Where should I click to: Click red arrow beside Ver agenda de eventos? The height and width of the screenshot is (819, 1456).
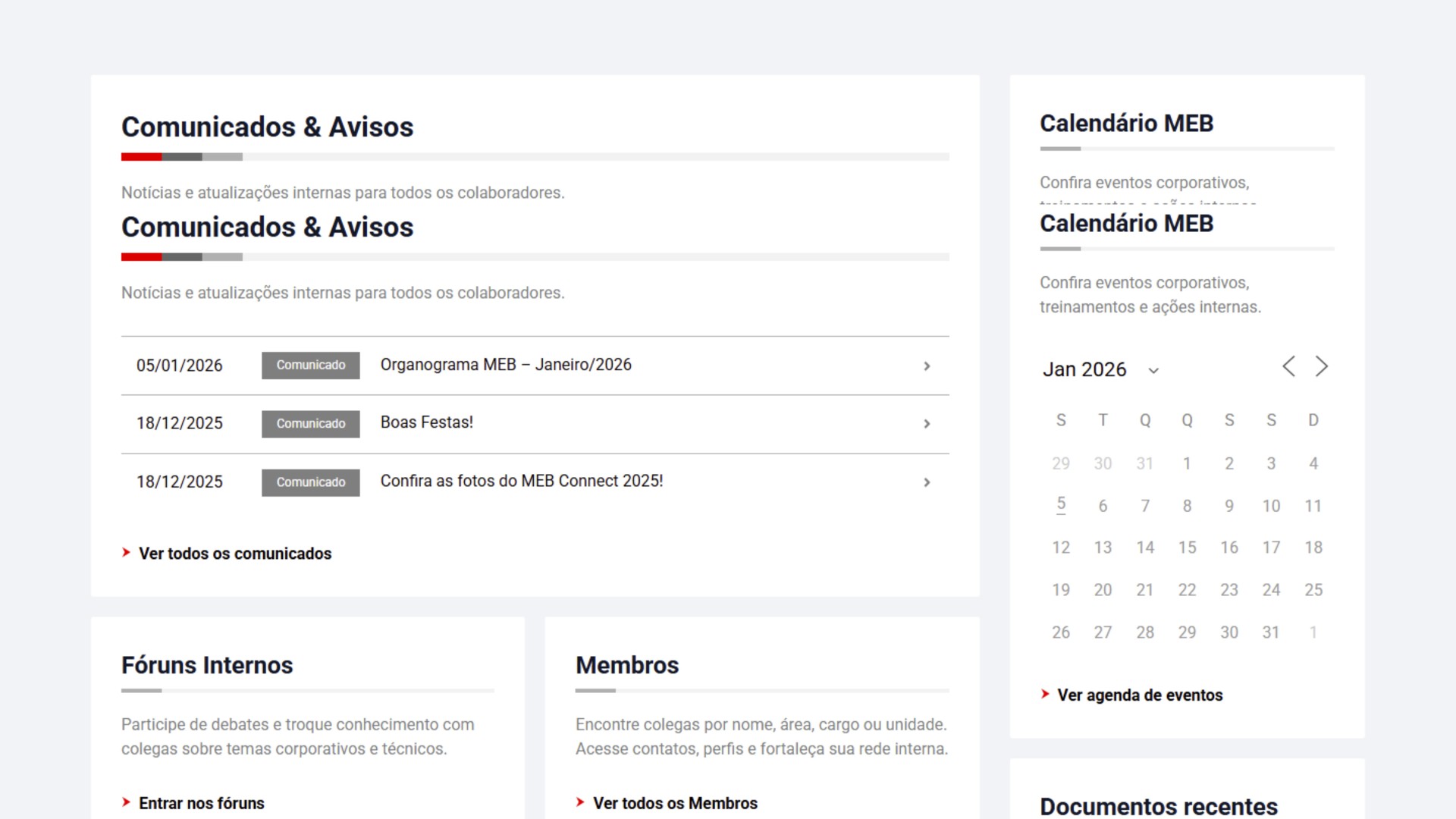tap(1045, 694)
